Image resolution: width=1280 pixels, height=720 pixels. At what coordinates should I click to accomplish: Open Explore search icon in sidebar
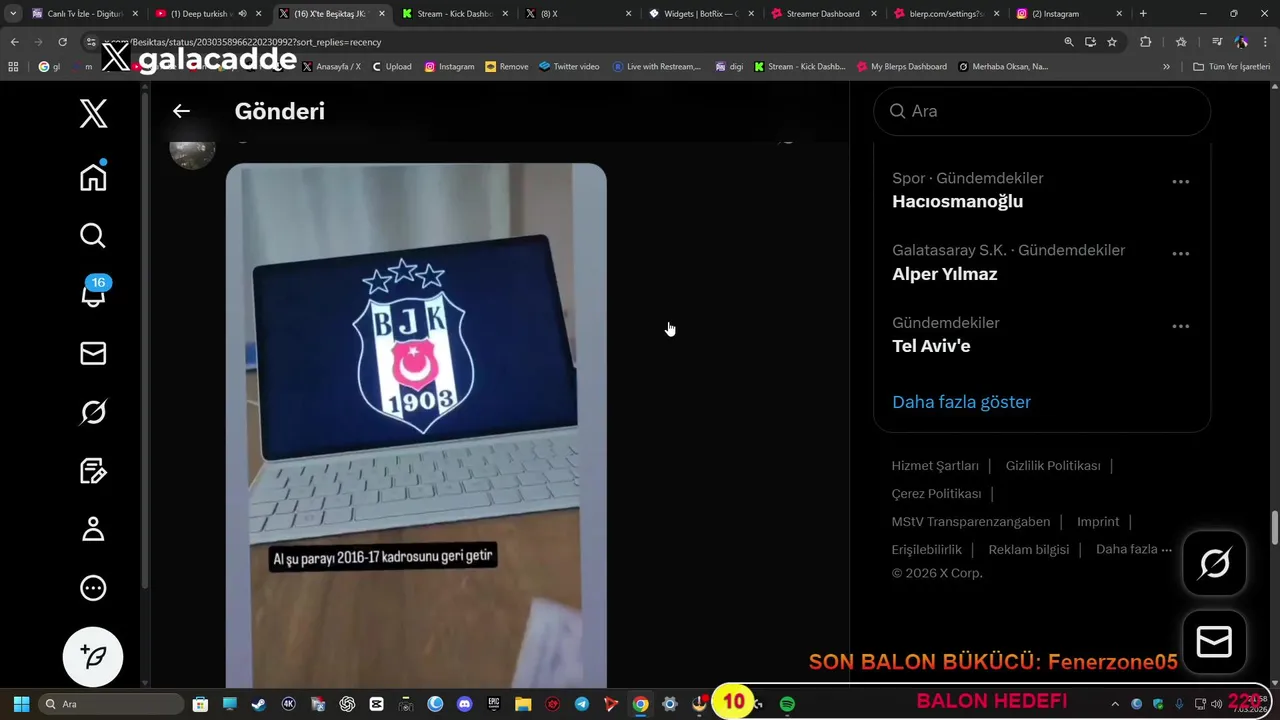coord(93,236)
